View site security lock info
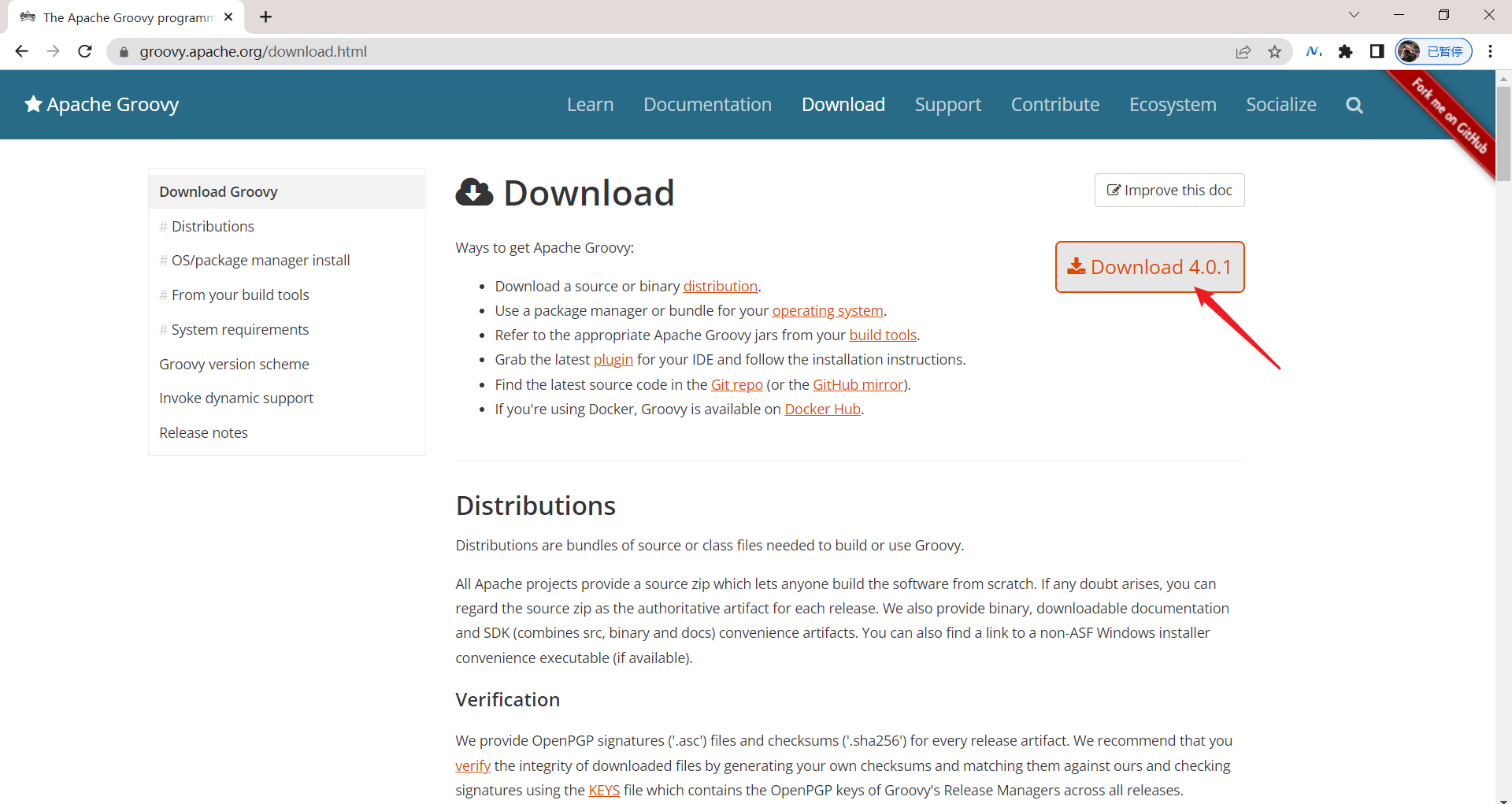Image resolution: width=1512 pixels, height=804 pixels. [124, 52]
